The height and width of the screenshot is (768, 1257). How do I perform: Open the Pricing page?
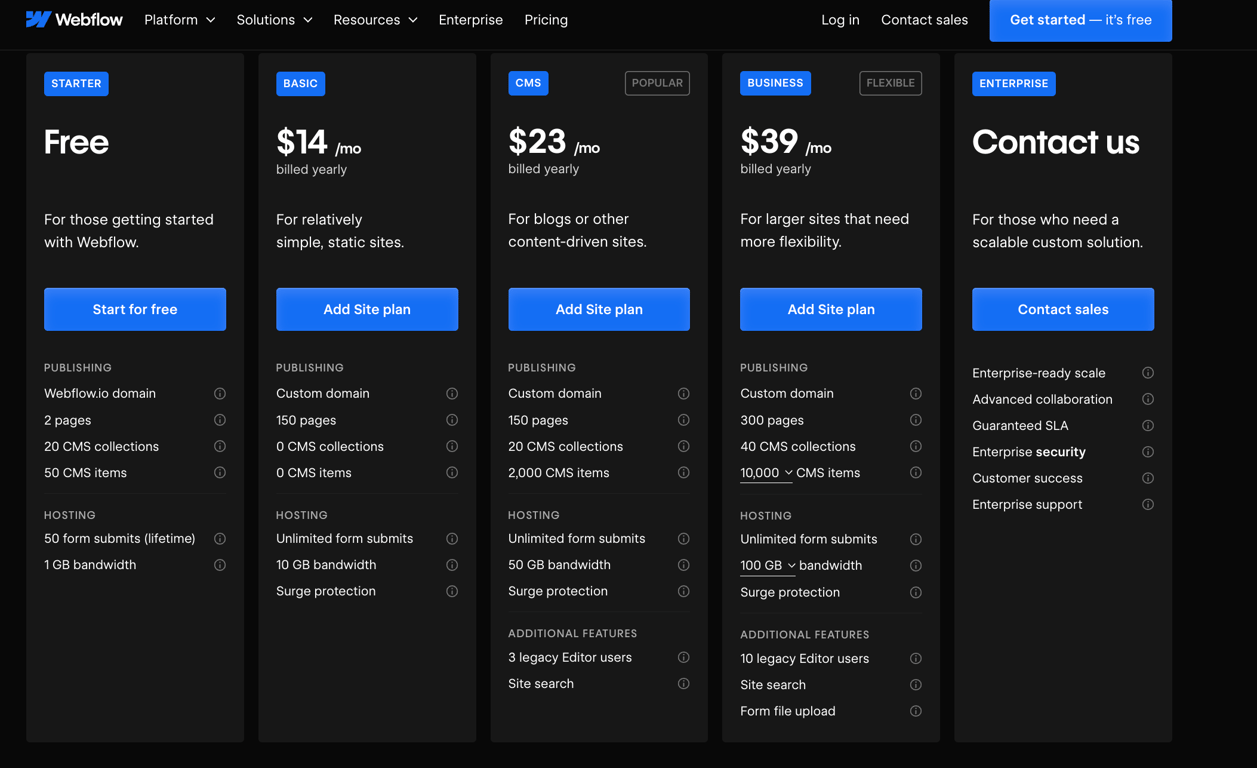(546, 20)
